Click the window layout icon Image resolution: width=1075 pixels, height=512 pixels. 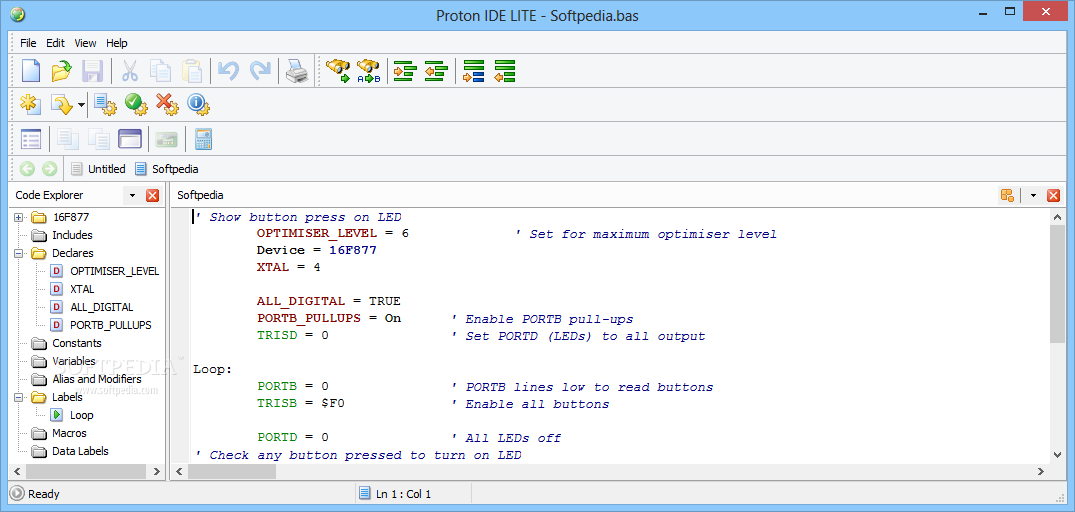130,138
